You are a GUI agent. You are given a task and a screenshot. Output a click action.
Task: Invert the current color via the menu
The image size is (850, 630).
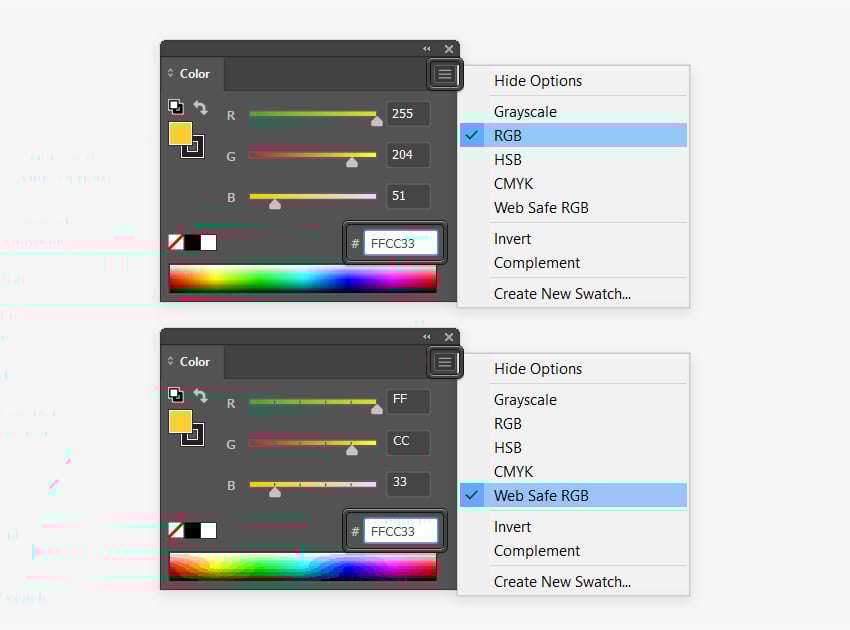coord(512,239)
